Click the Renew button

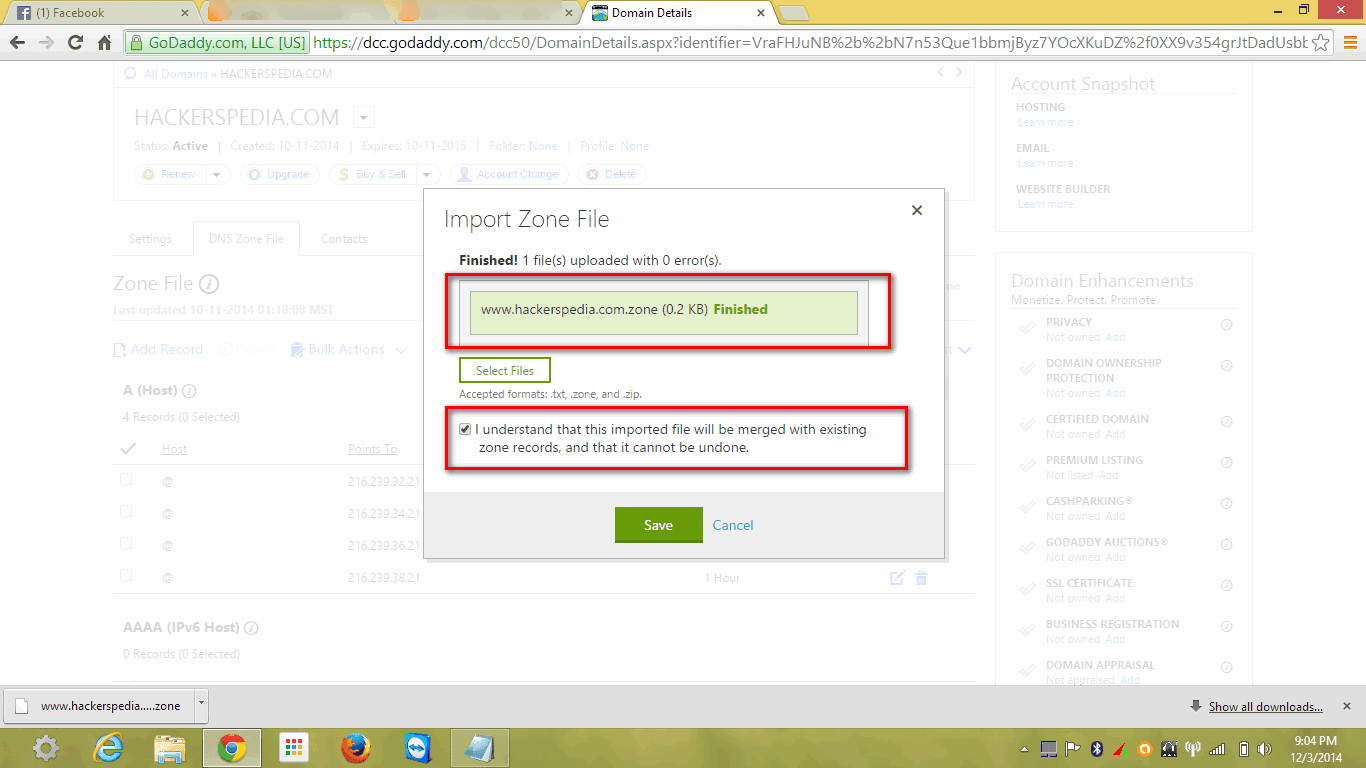170,174
